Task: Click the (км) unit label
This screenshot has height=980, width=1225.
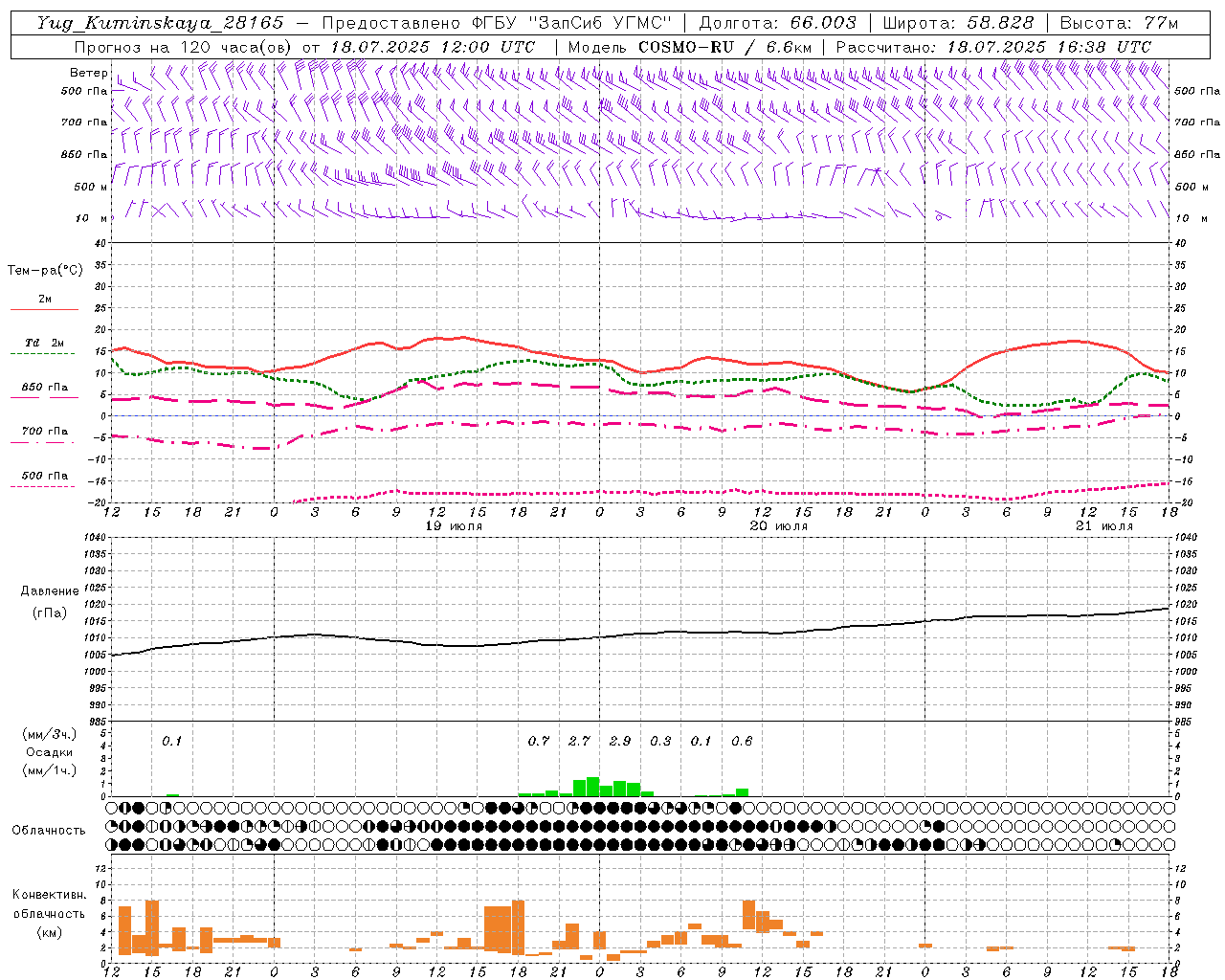Action: tap(50, 932)
